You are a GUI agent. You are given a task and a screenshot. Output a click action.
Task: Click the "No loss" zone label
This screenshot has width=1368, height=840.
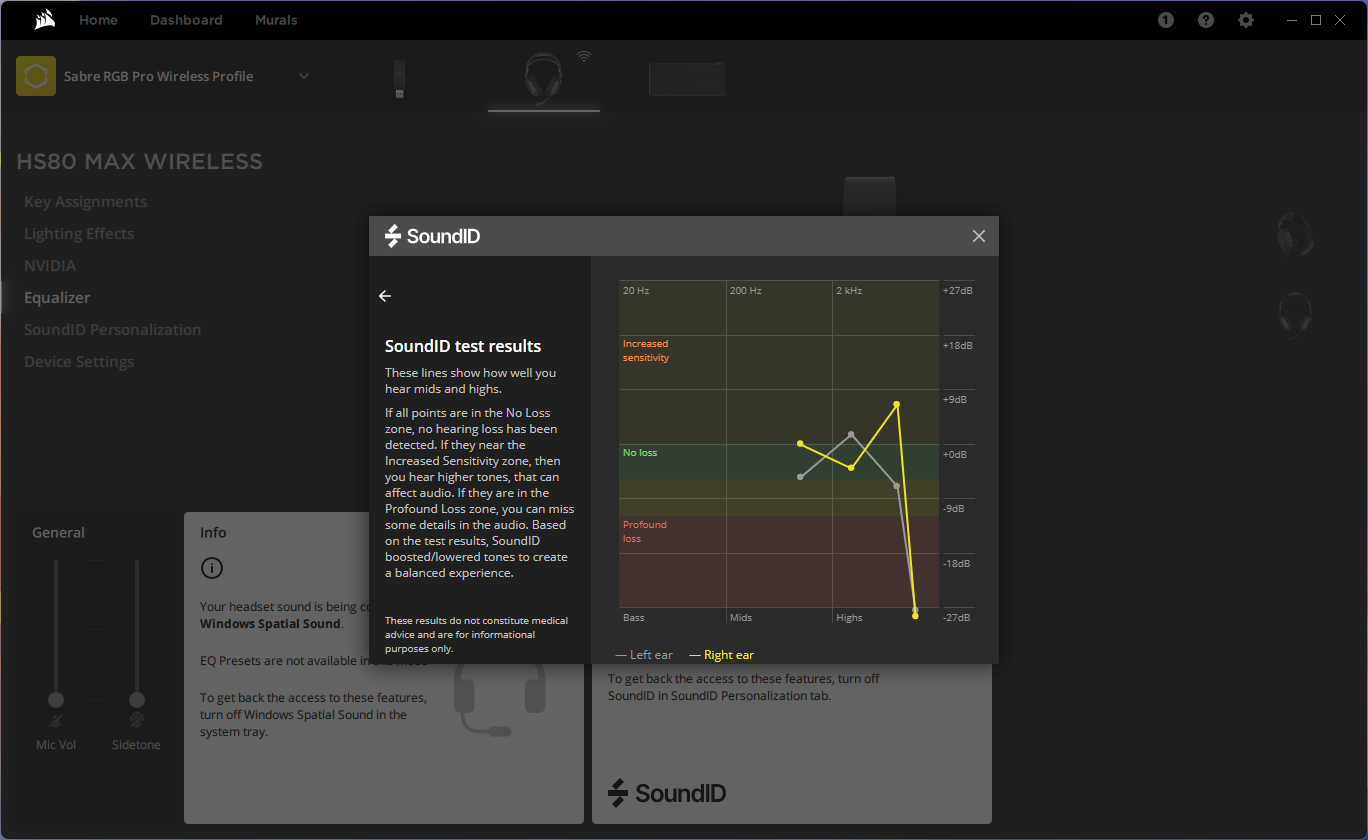click(640, 453)
